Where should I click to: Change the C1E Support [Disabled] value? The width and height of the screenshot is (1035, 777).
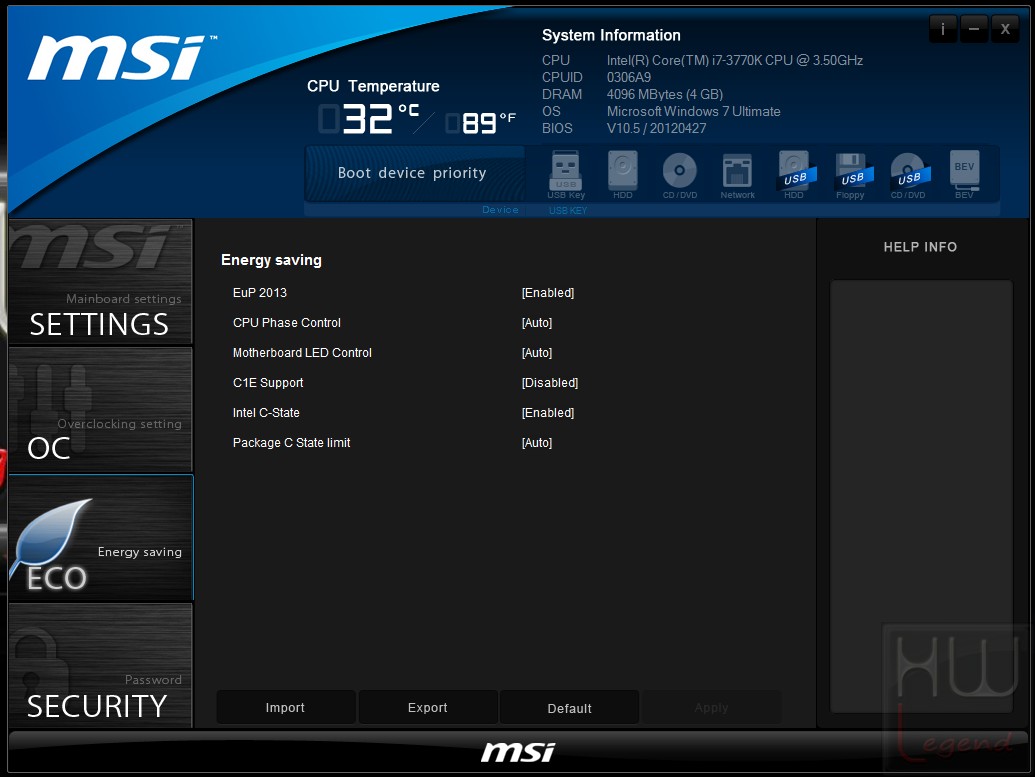pyautogui.click(x=550, y=383)
